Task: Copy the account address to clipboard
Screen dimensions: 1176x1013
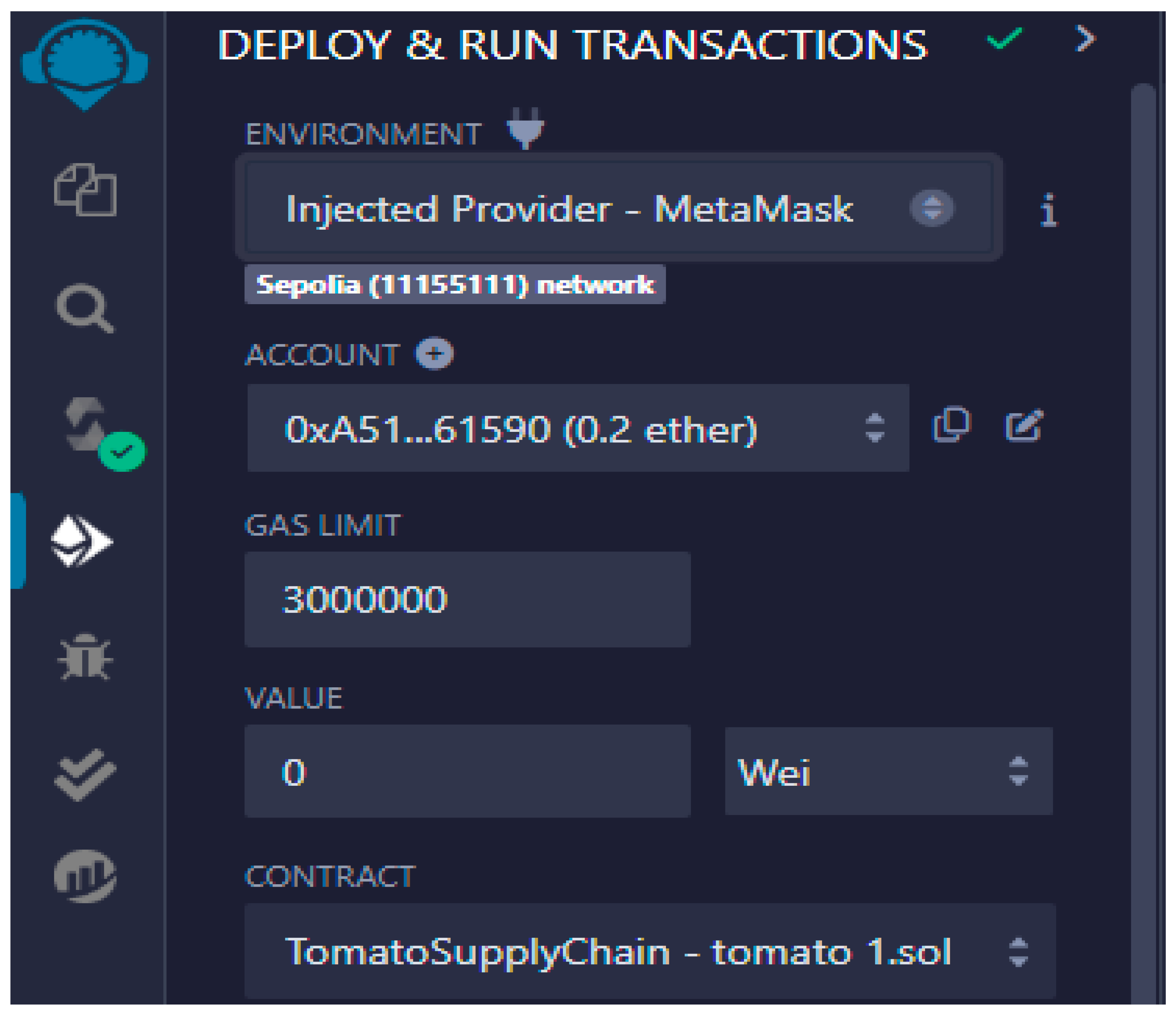Action: point(952,424)
